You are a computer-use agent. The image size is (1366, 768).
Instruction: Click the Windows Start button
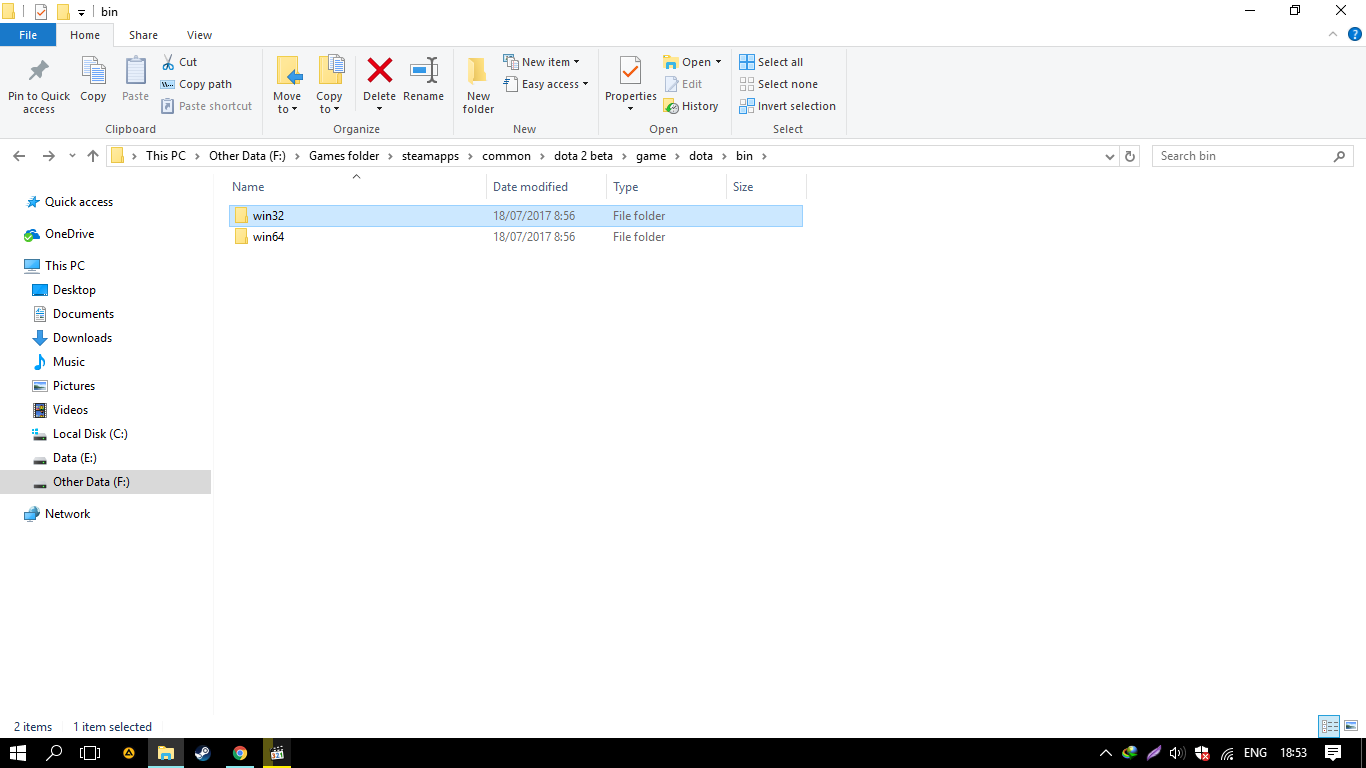(18, 753)
